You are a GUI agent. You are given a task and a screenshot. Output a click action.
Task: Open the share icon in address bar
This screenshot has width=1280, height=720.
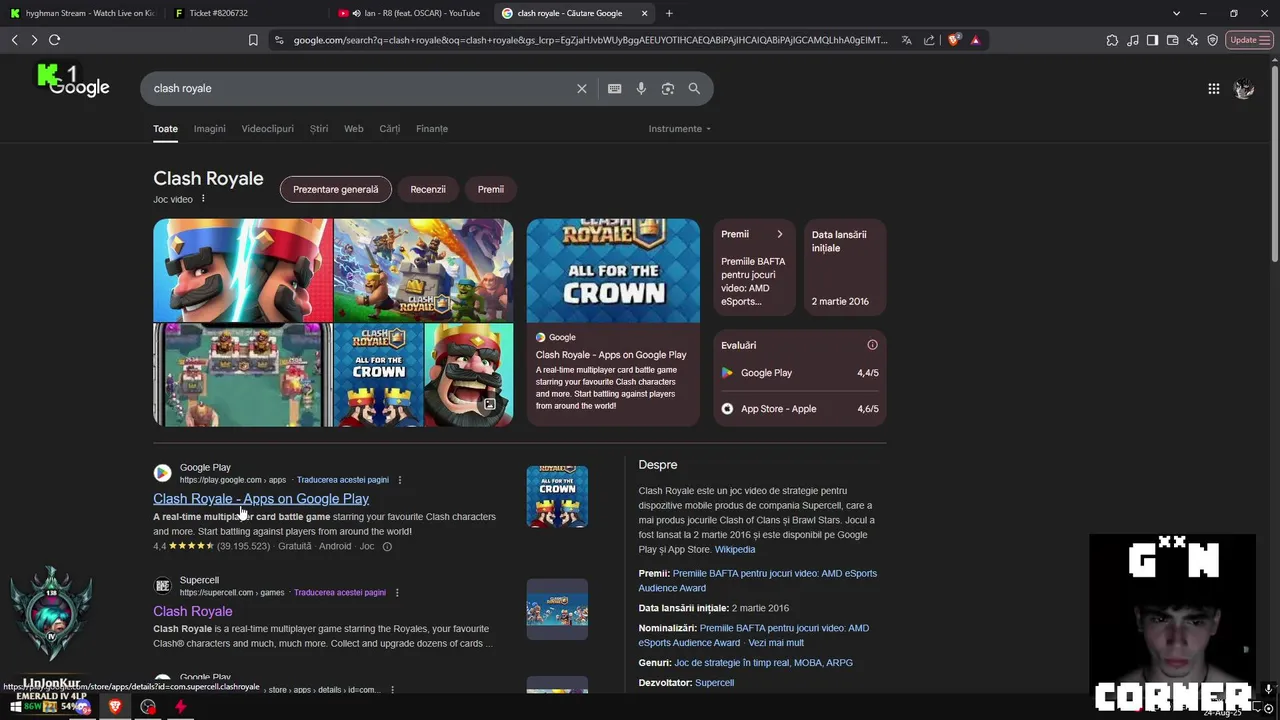tap(929, 40)
